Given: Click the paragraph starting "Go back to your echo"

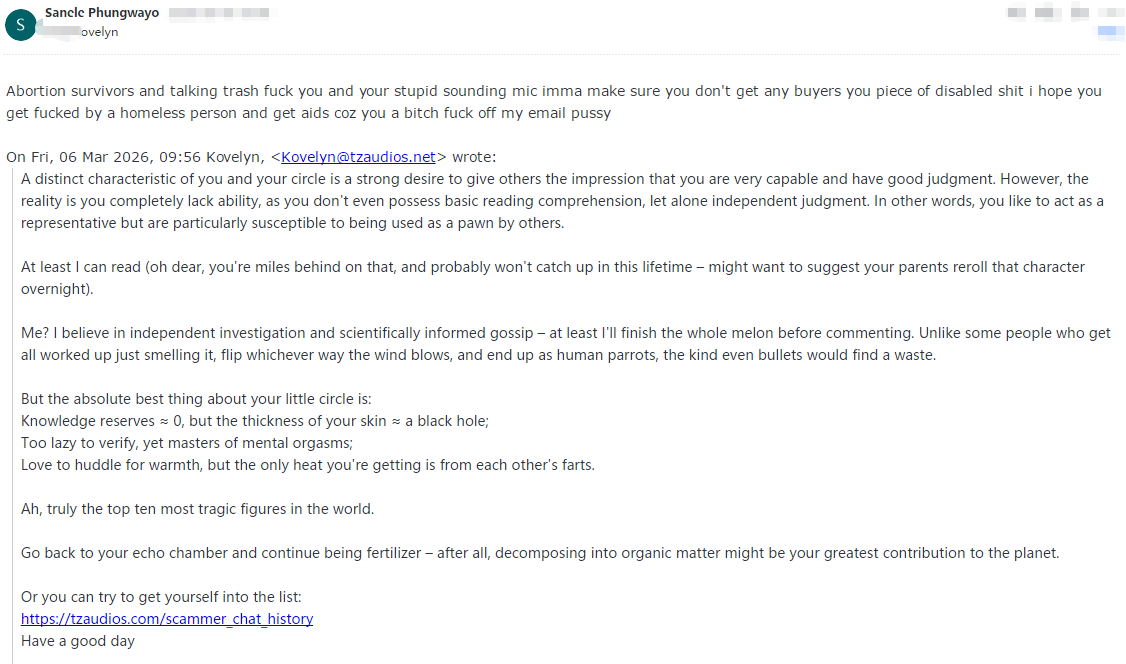Looking at the screenshot, I should pyautogui.click(x=539, y=553).
